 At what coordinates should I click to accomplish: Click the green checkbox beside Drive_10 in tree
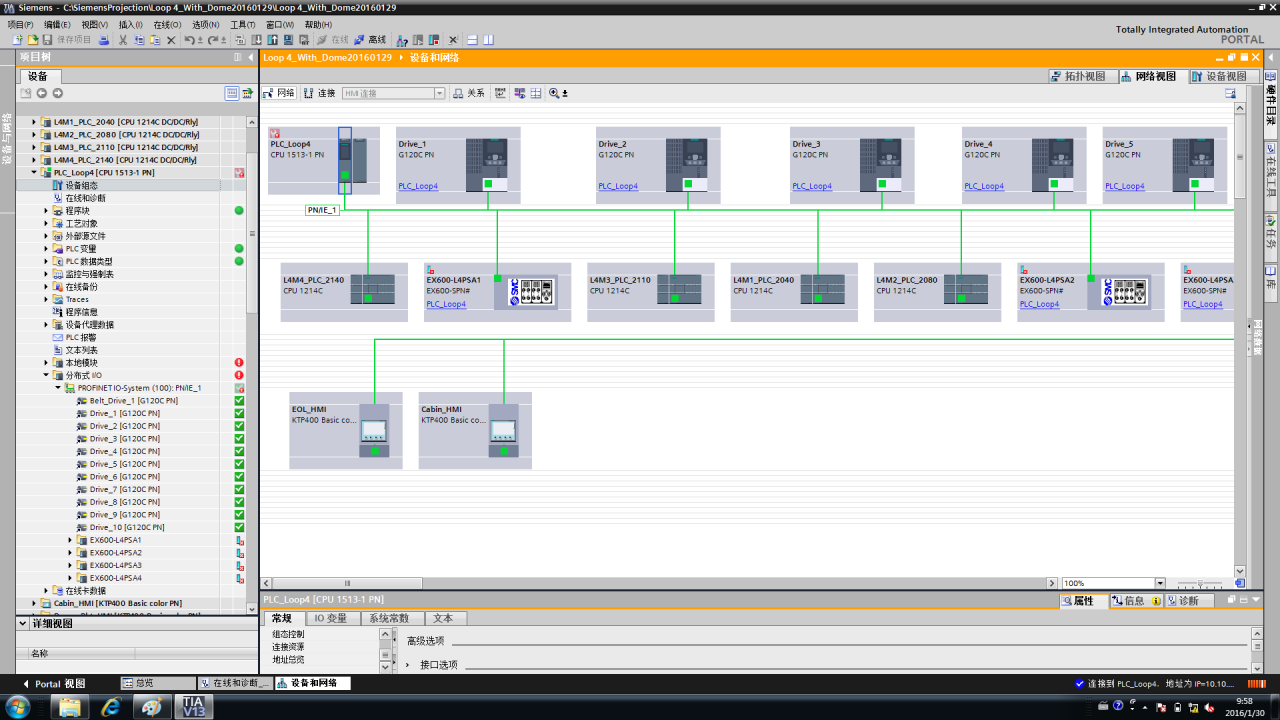[x=239, y=527]
